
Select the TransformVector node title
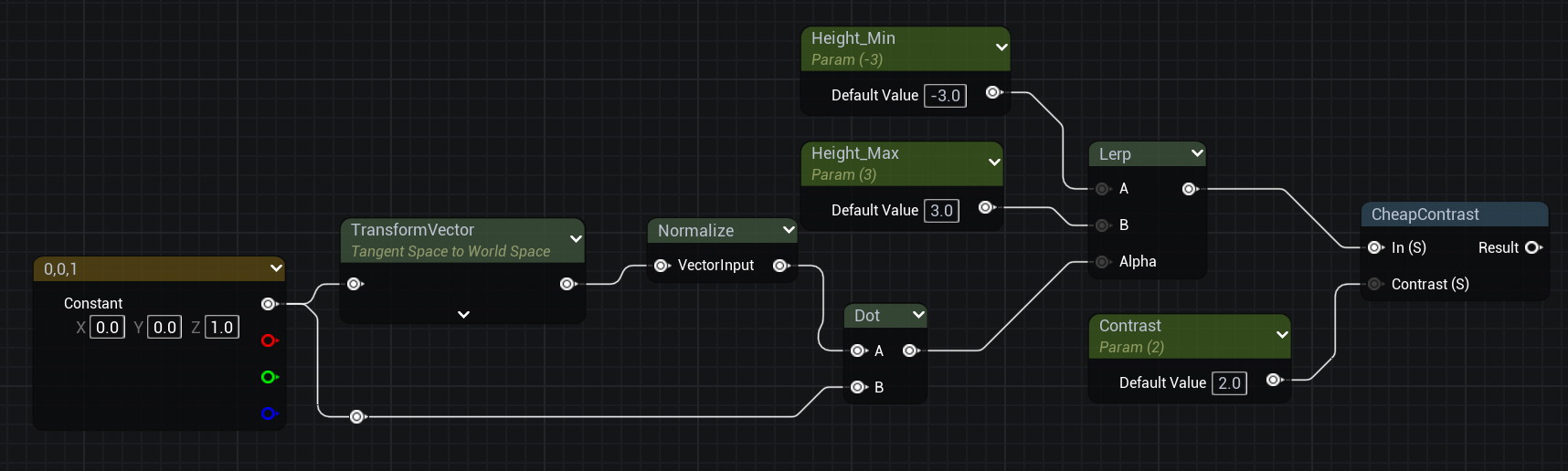(x=412, y=230)
